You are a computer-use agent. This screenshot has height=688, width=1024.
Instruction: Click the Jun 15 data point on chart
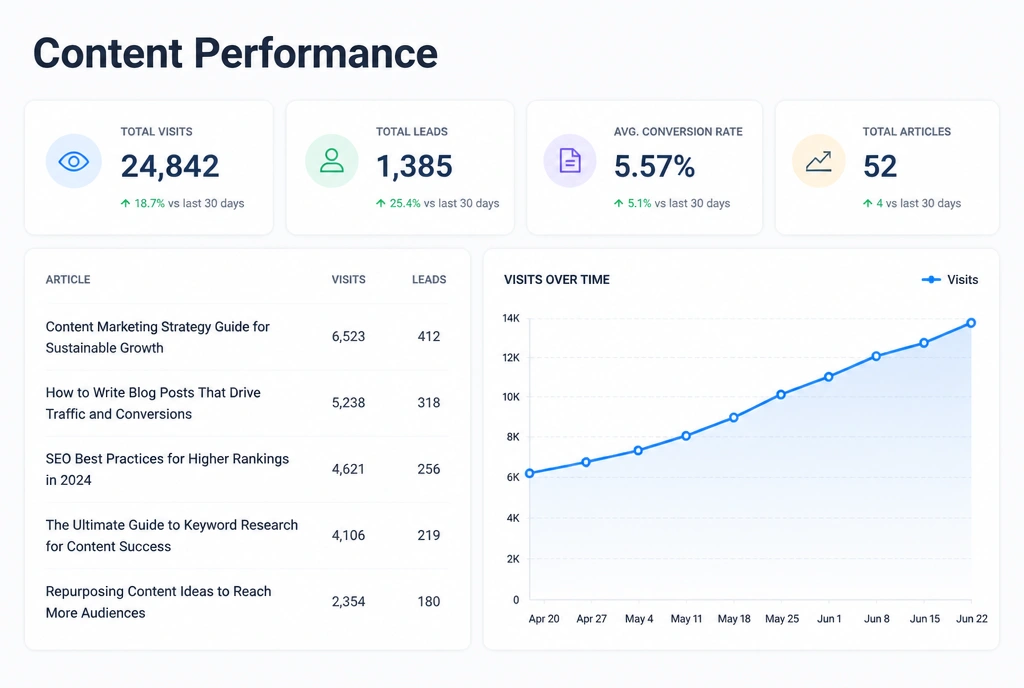point(924,343)
